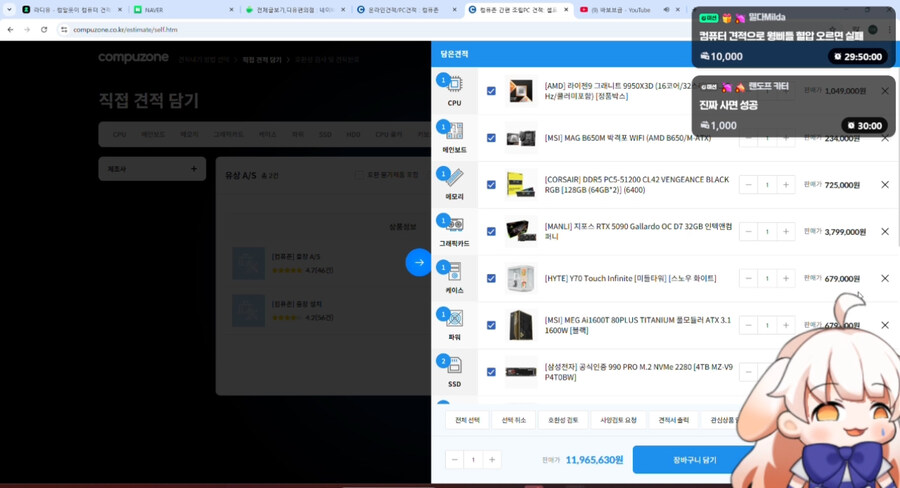Click 호환성 검토 button
Screen dimensions: 900x488
[x=562, y=420]
